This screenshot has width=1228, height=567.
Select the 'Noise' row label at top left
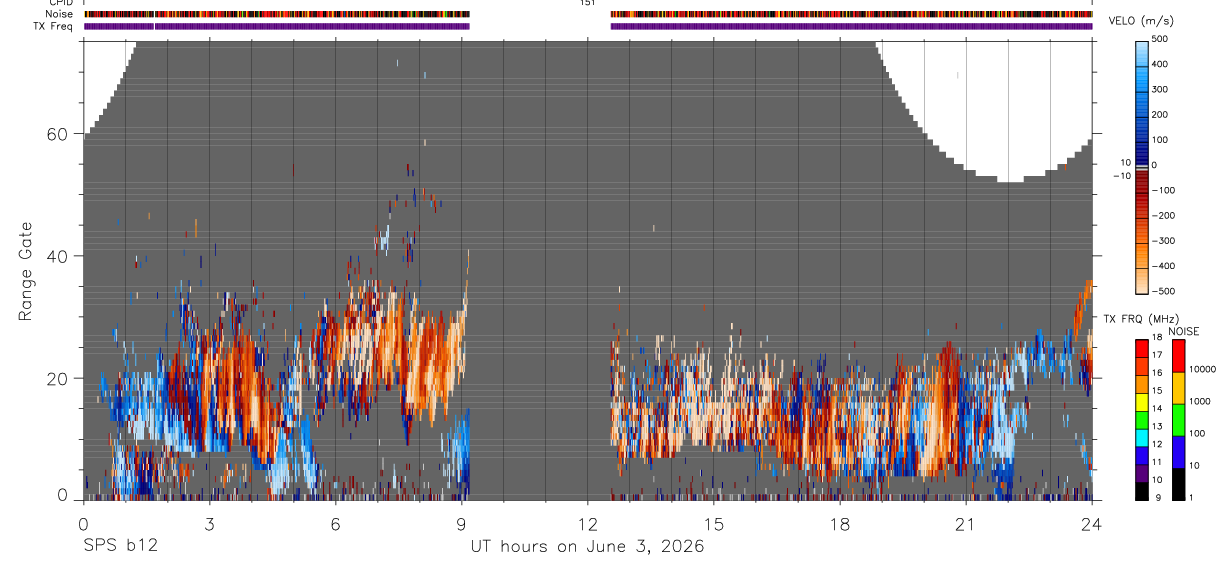coord(61,14)
